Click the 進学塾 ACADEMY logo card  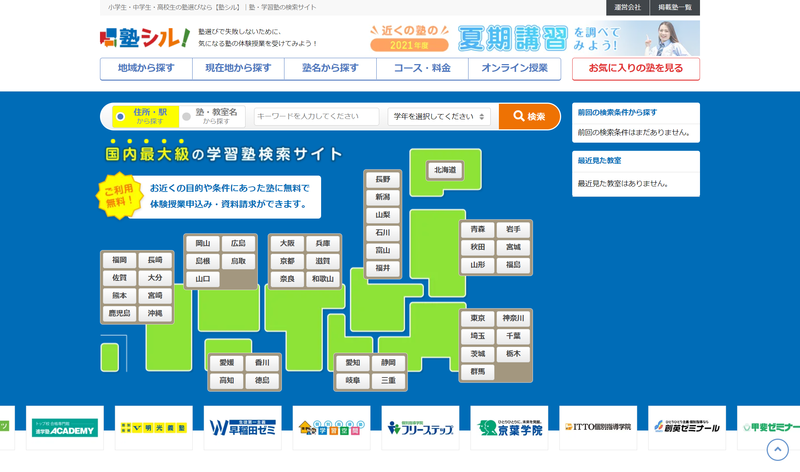[x=65, y=428]
